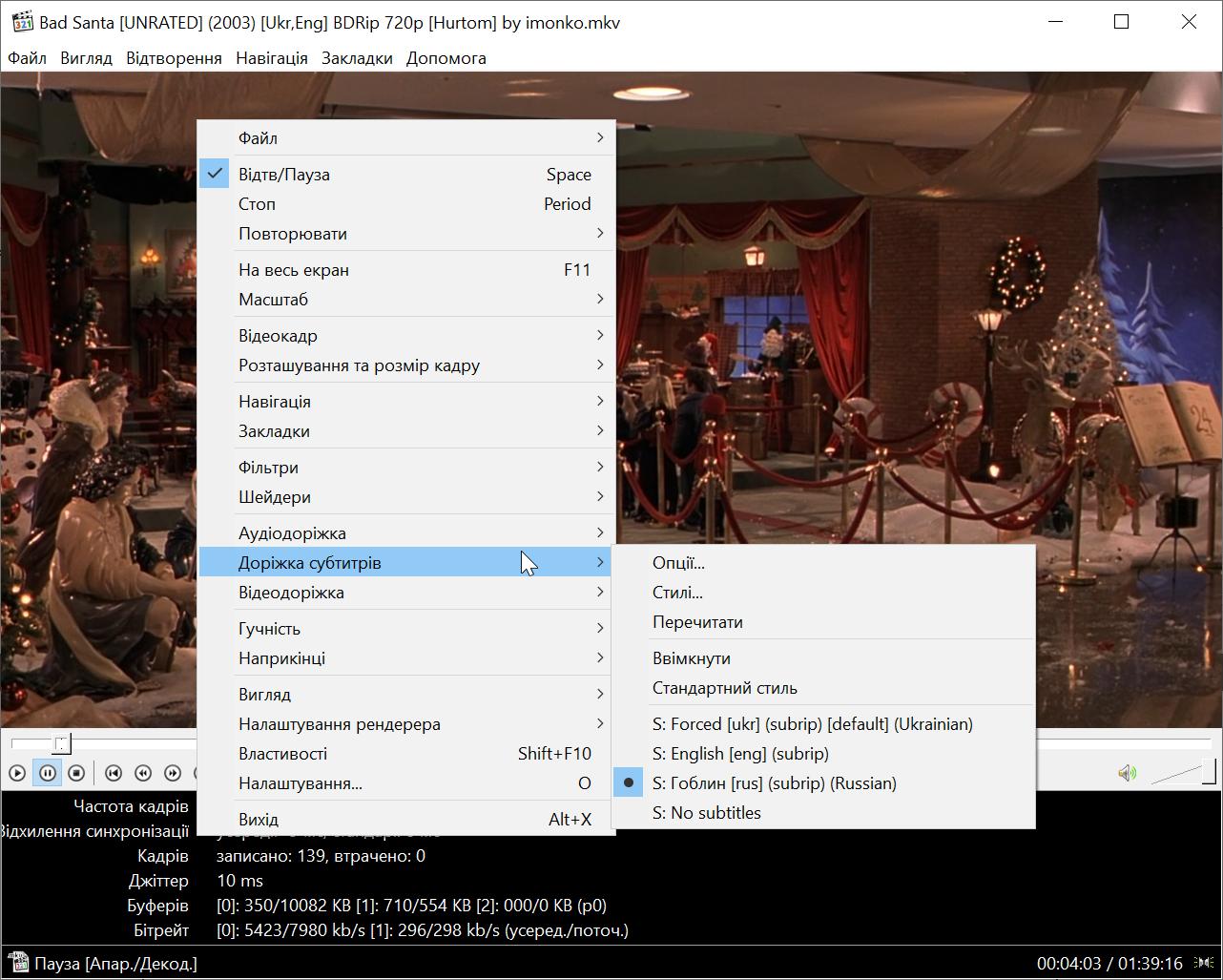This screenshot has height=980, width=1223.
Task: Select the Forced [ukr] Ukrainian subtitle track
Action: click(823, 724)
